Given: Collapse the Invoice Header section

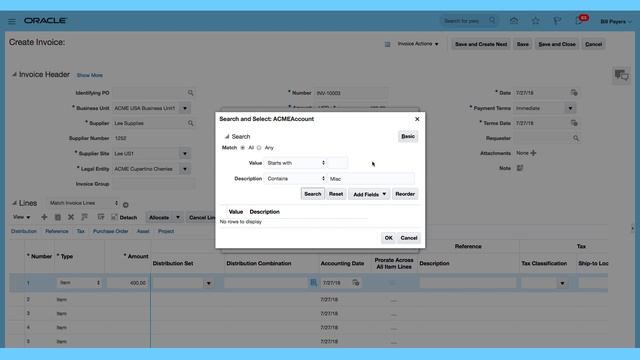Looking at the screenshot, I should click(x=14, y=75).
